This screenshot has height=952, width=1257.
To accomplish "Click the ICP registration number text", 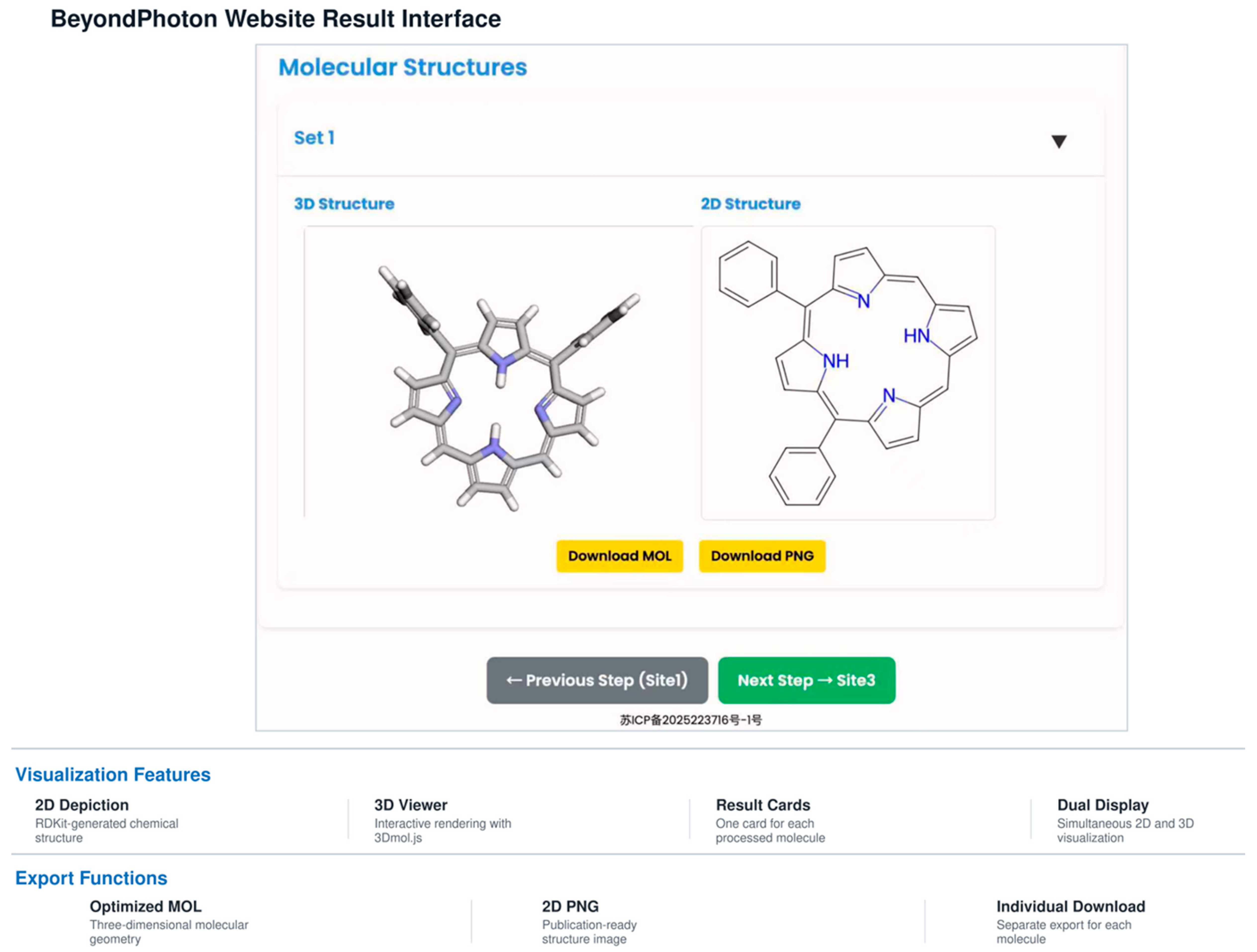I will tap(691, 720).
